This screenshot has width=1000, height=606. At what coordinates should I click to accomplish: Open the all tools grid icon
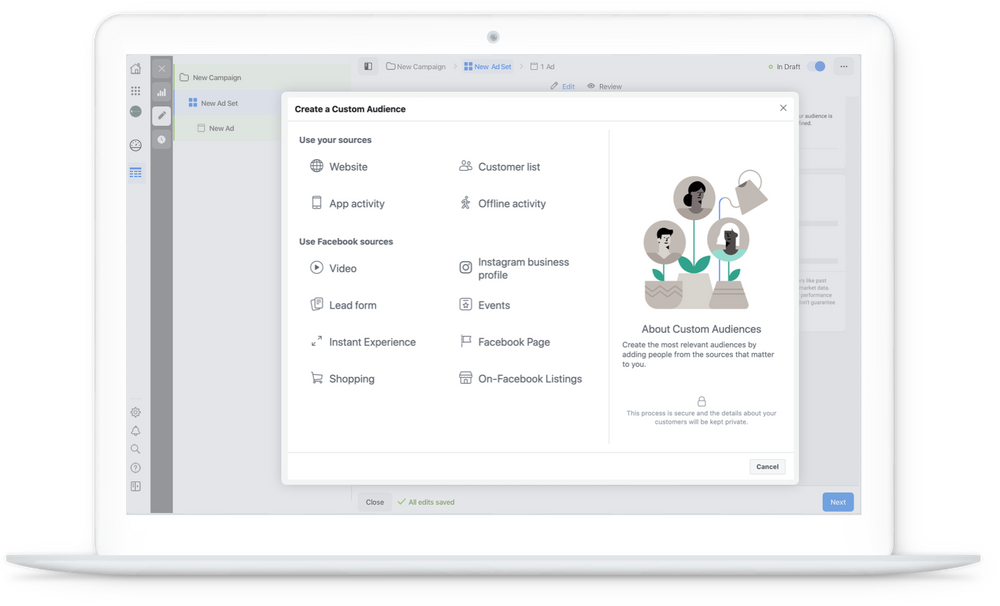coord(136,91)
